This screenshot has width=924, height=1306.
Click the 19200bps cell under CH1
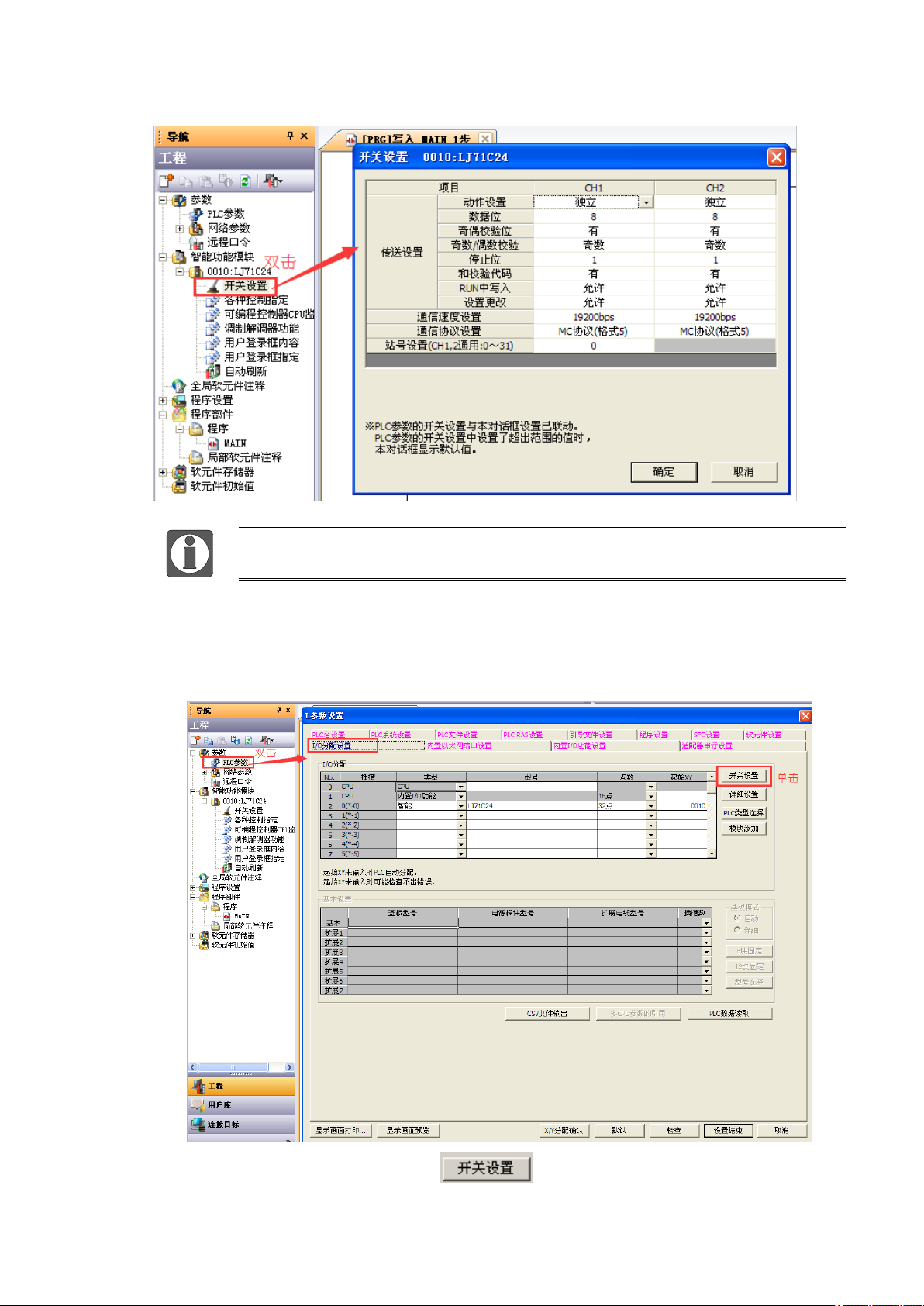(594, 317)
